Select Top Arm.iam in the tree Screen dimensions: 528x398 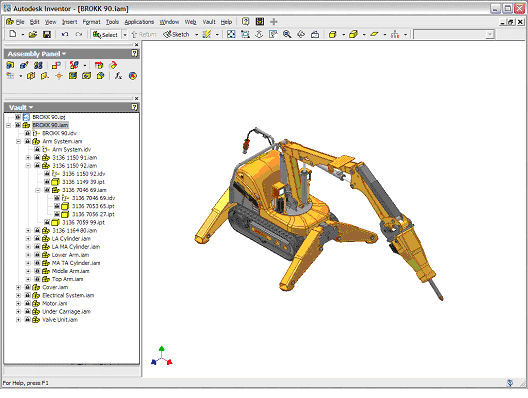pos(67,279)
